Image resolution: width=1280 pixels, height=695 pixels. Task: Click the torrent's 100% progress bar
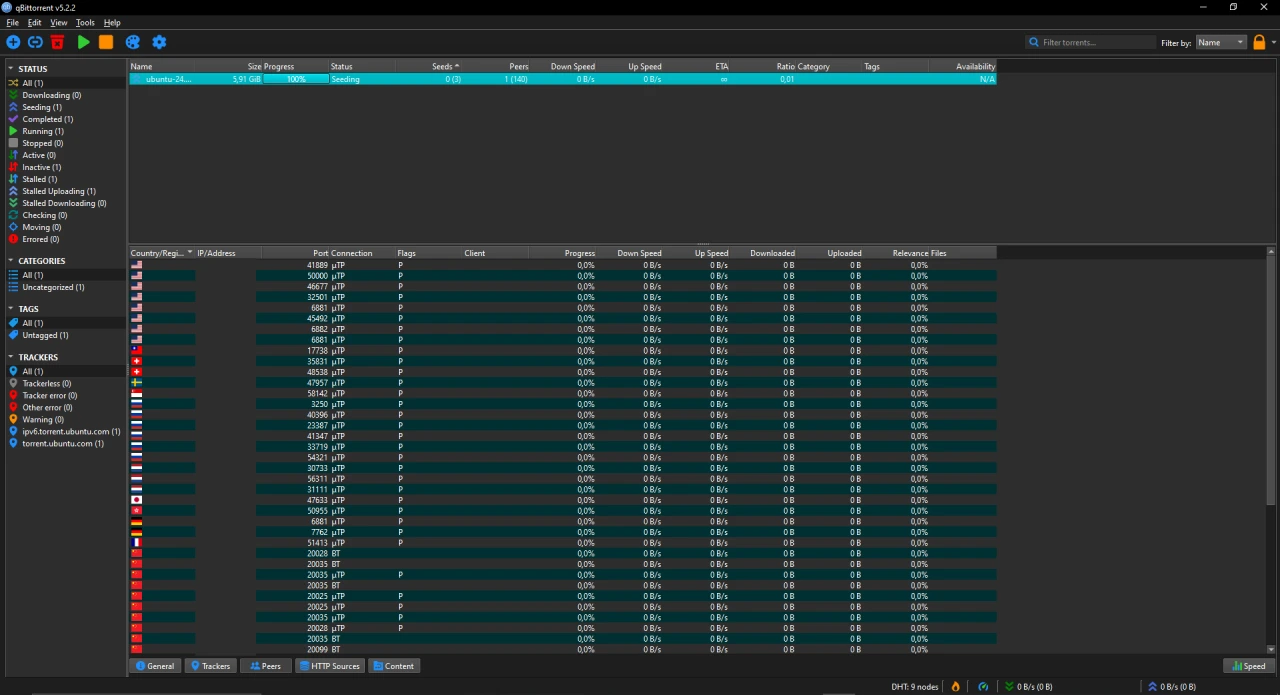pyautogui.click(x=296, y=79)
